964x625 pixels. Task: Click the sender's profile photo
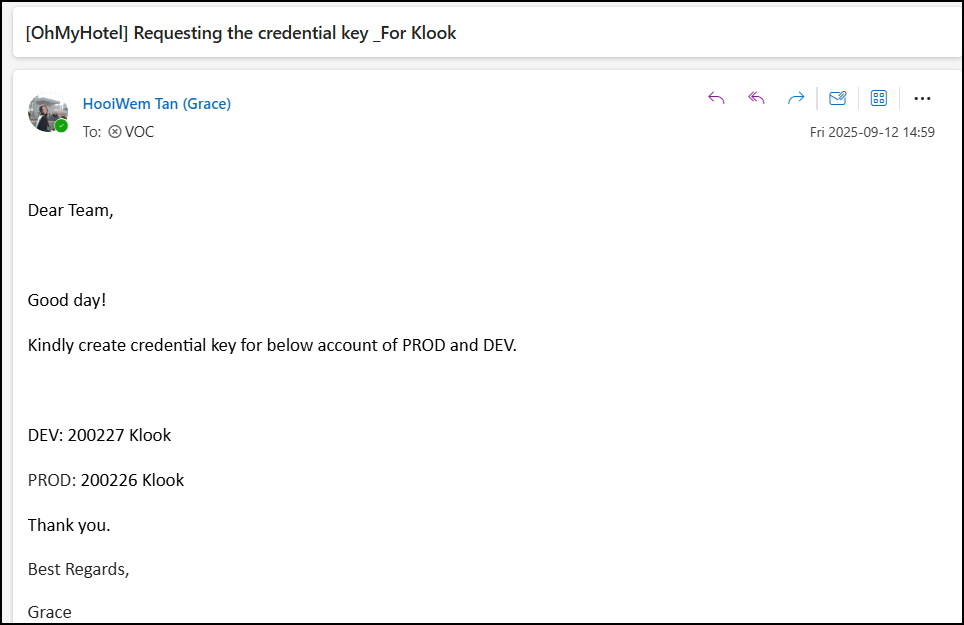point(46,112)
